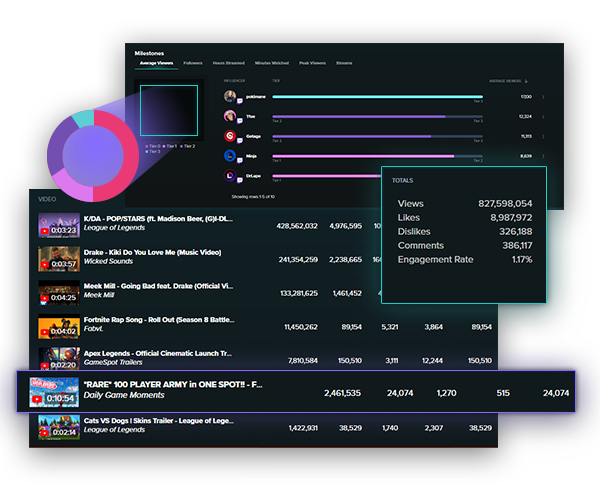This screenshot has height=500, width=600.
Task: Click the Engagement Rate 1.17% value
Action: [522, 260]
